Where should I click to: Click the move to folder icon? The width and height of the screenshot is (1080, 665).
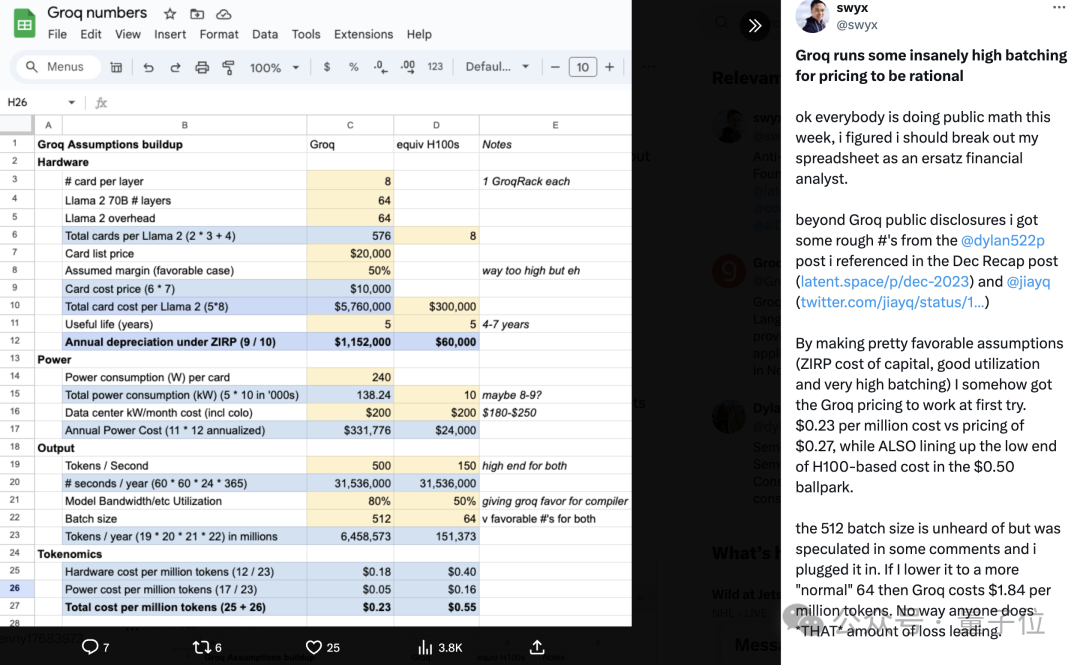(x=197, y=14)
